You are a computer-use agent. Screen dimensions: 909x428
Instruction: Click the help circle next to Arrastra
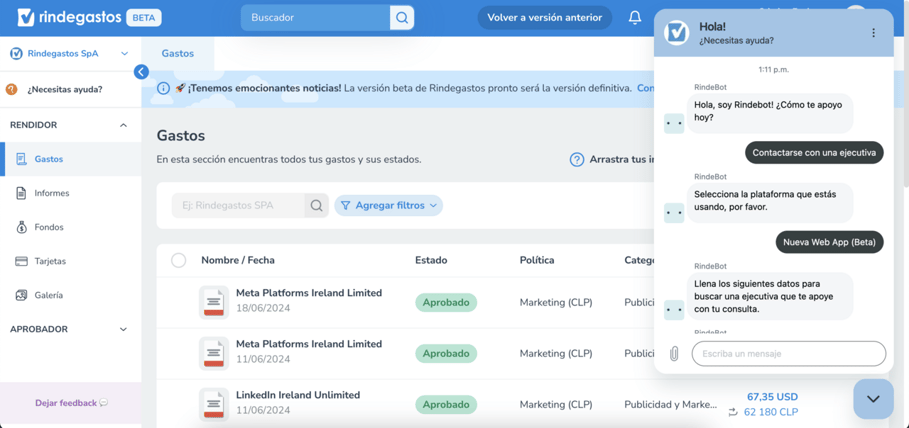pos(576,159)
